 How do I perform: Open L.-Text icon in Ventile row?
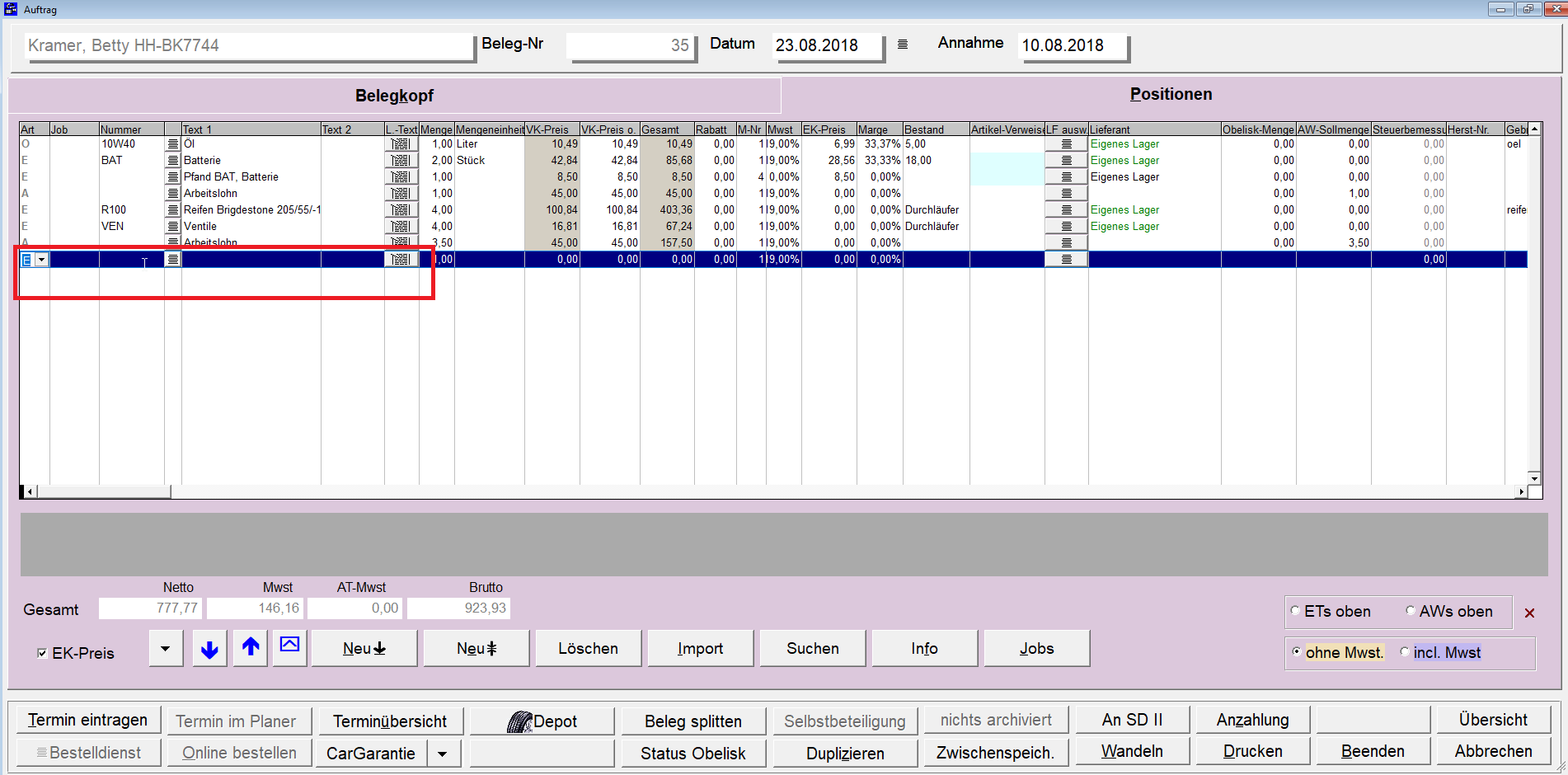coord(401,226)
